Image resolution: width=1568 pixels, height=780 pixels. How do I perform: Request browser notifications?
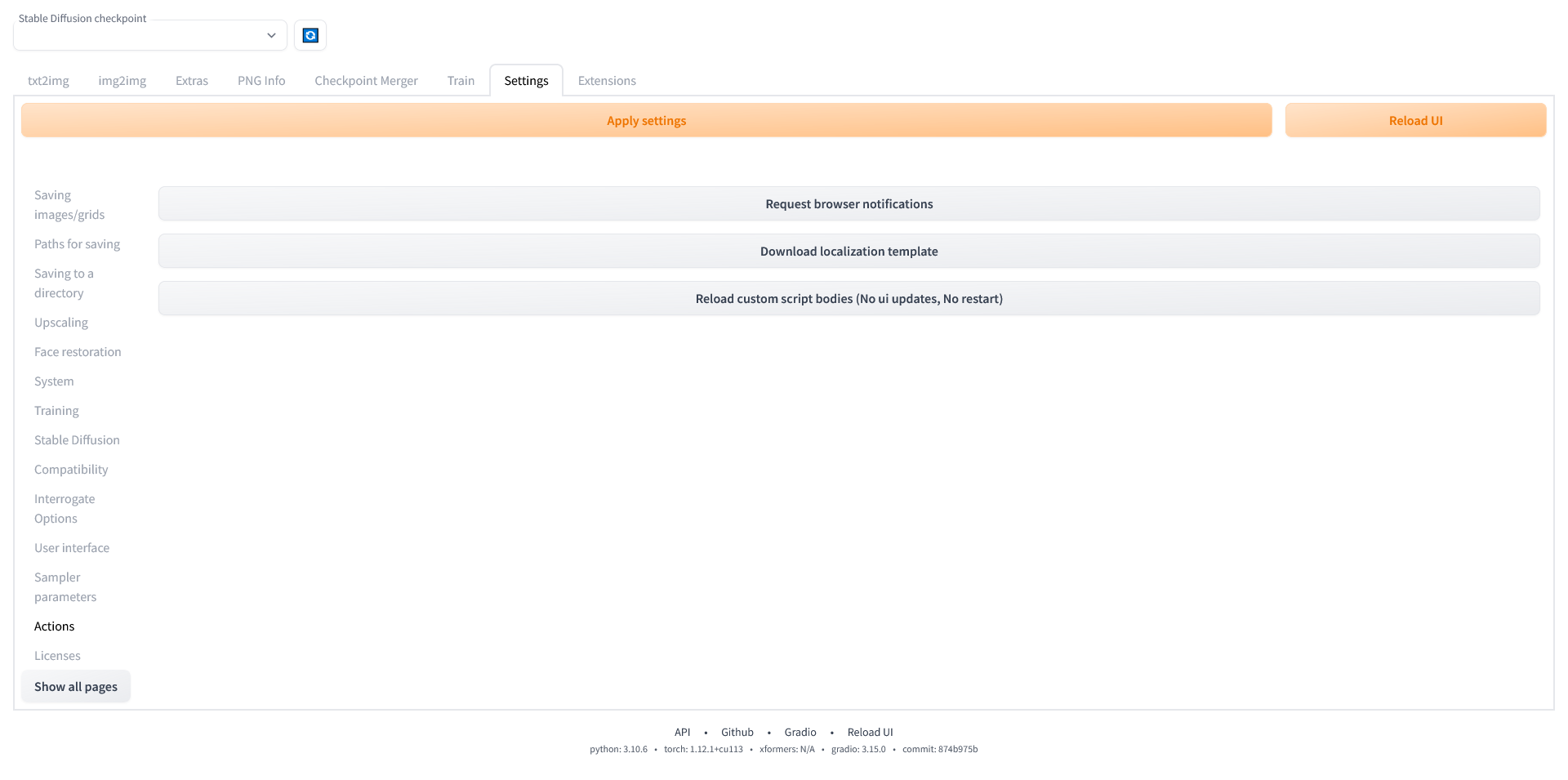pyautogui.click(x=849, y=203)
